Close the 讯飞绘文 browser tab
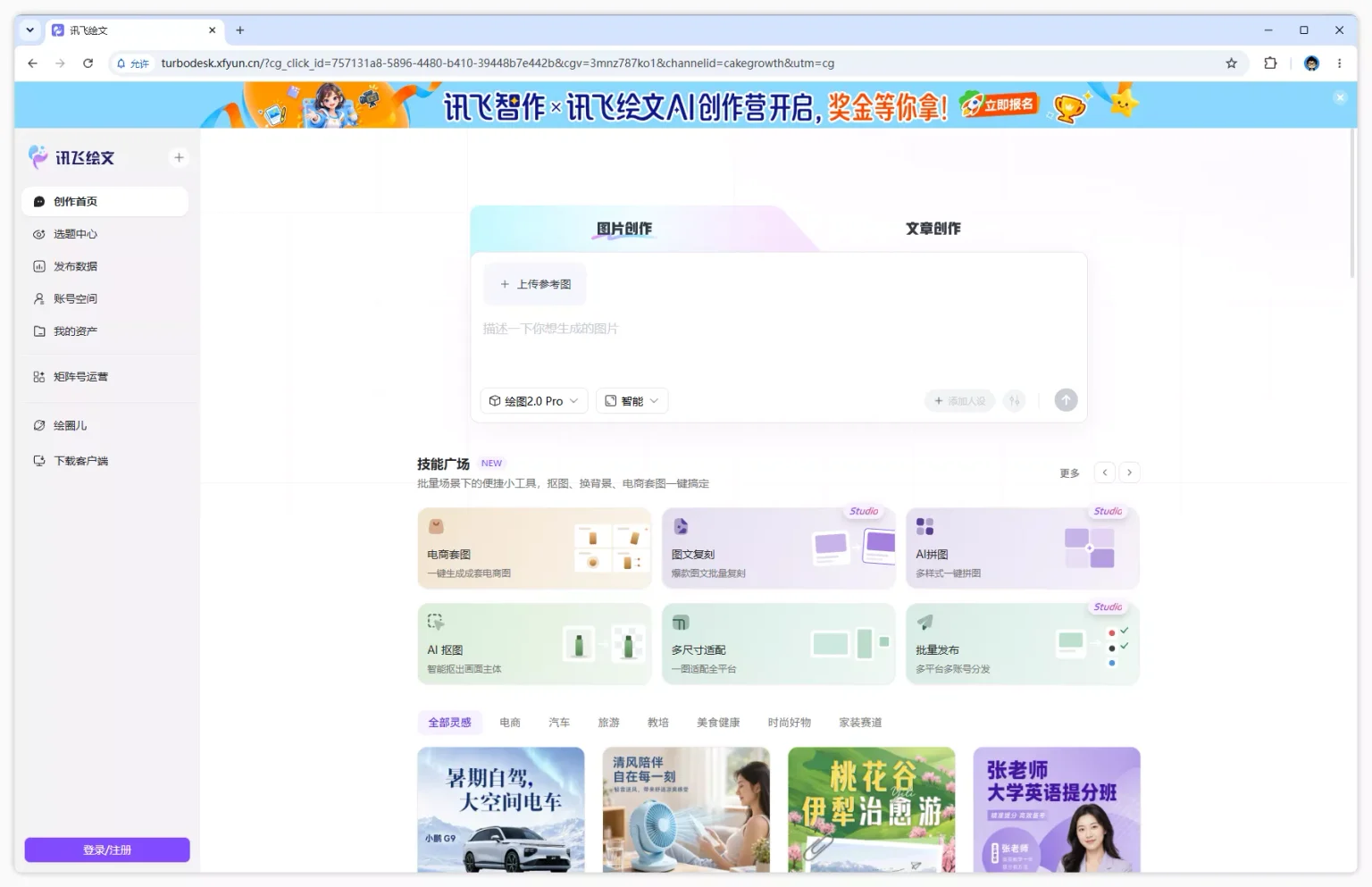The height and width of the screenshot is (887, 1372). [212, 30]
